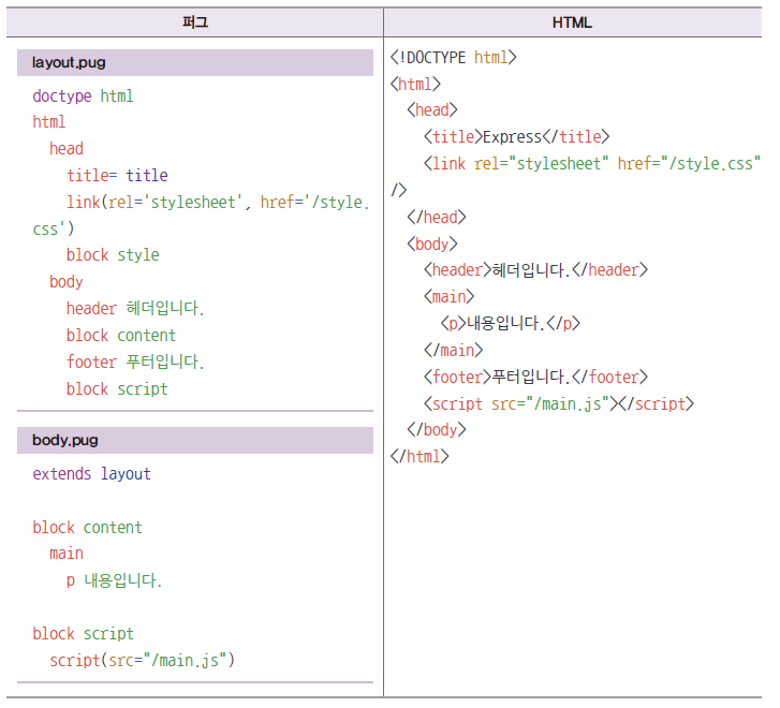Click the 'title= title' line
780x708 pixels.
[119, 178]
